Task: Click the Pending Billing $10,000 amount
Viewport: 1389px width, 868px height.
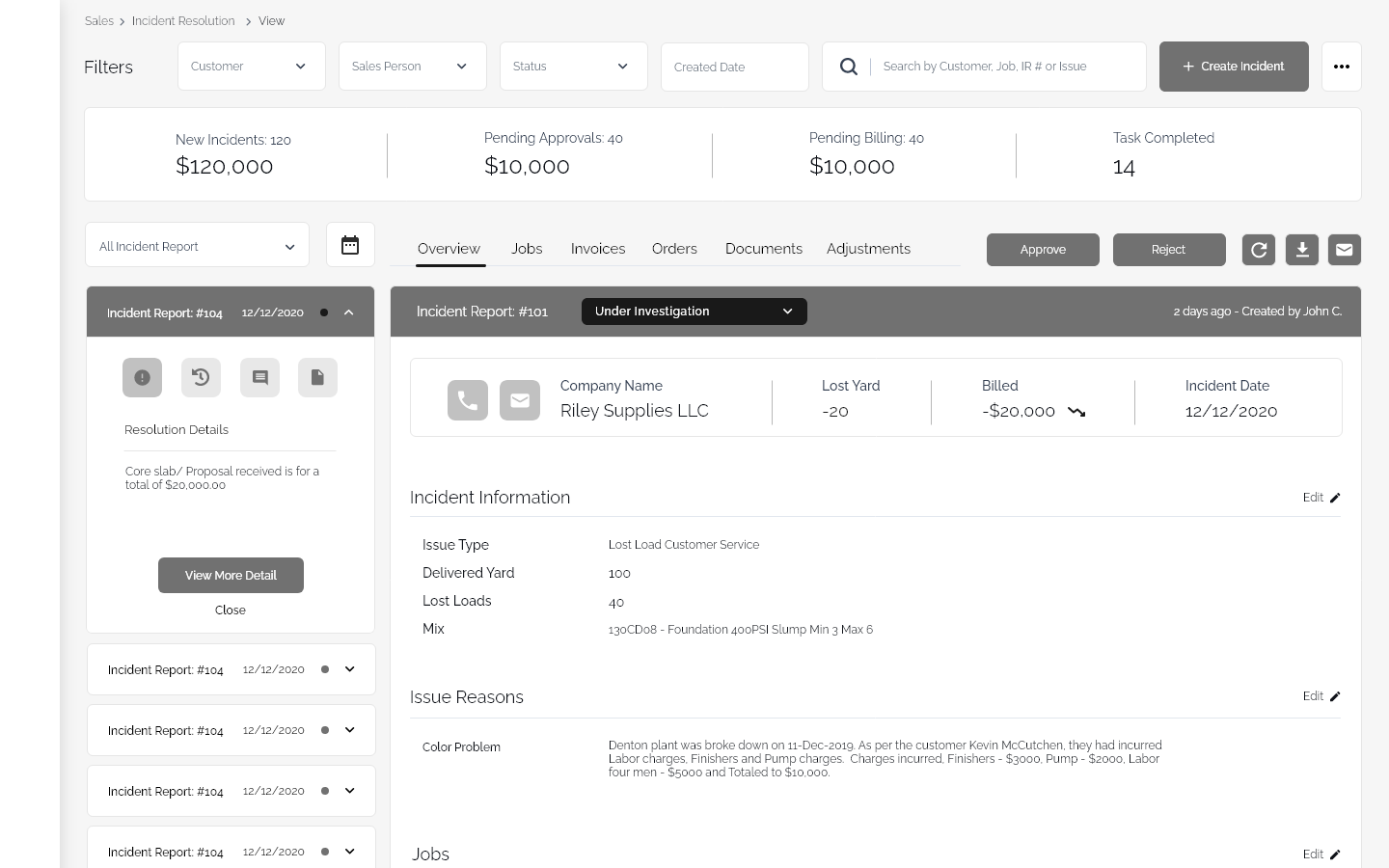Action: click(852, 166)
